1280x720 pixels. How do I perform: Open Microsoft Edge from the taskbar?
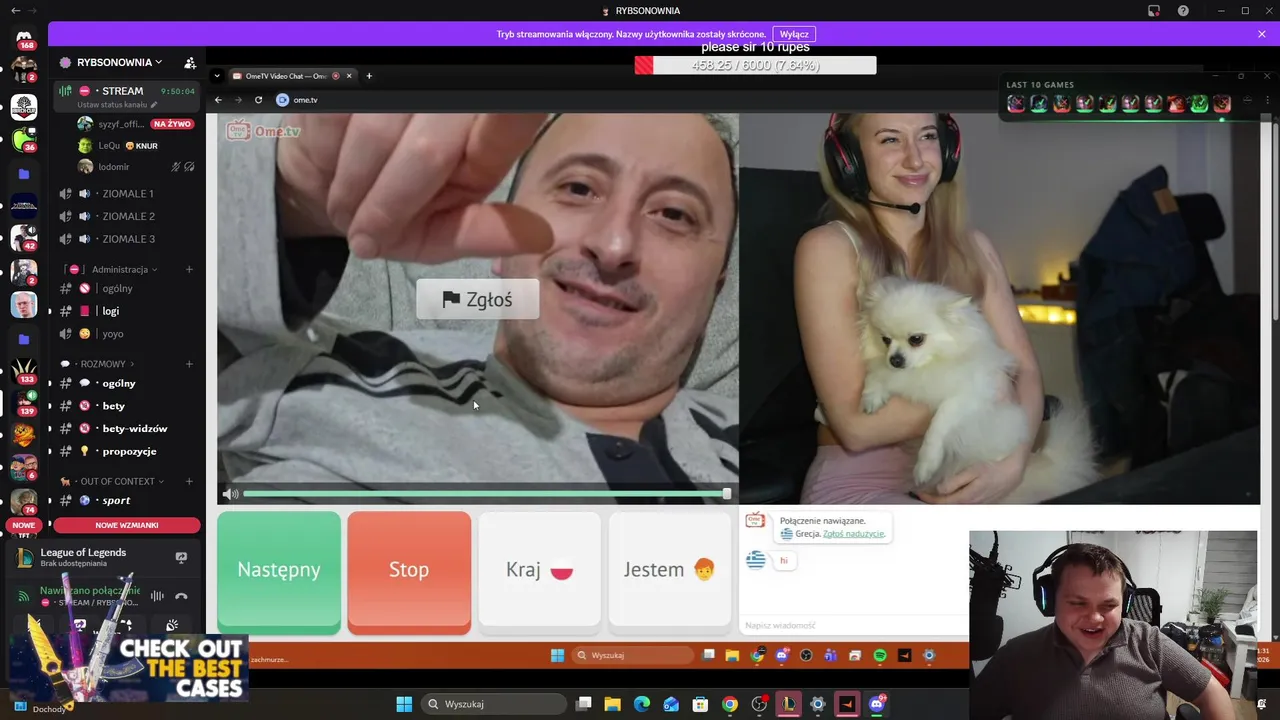tap(641, 704)
